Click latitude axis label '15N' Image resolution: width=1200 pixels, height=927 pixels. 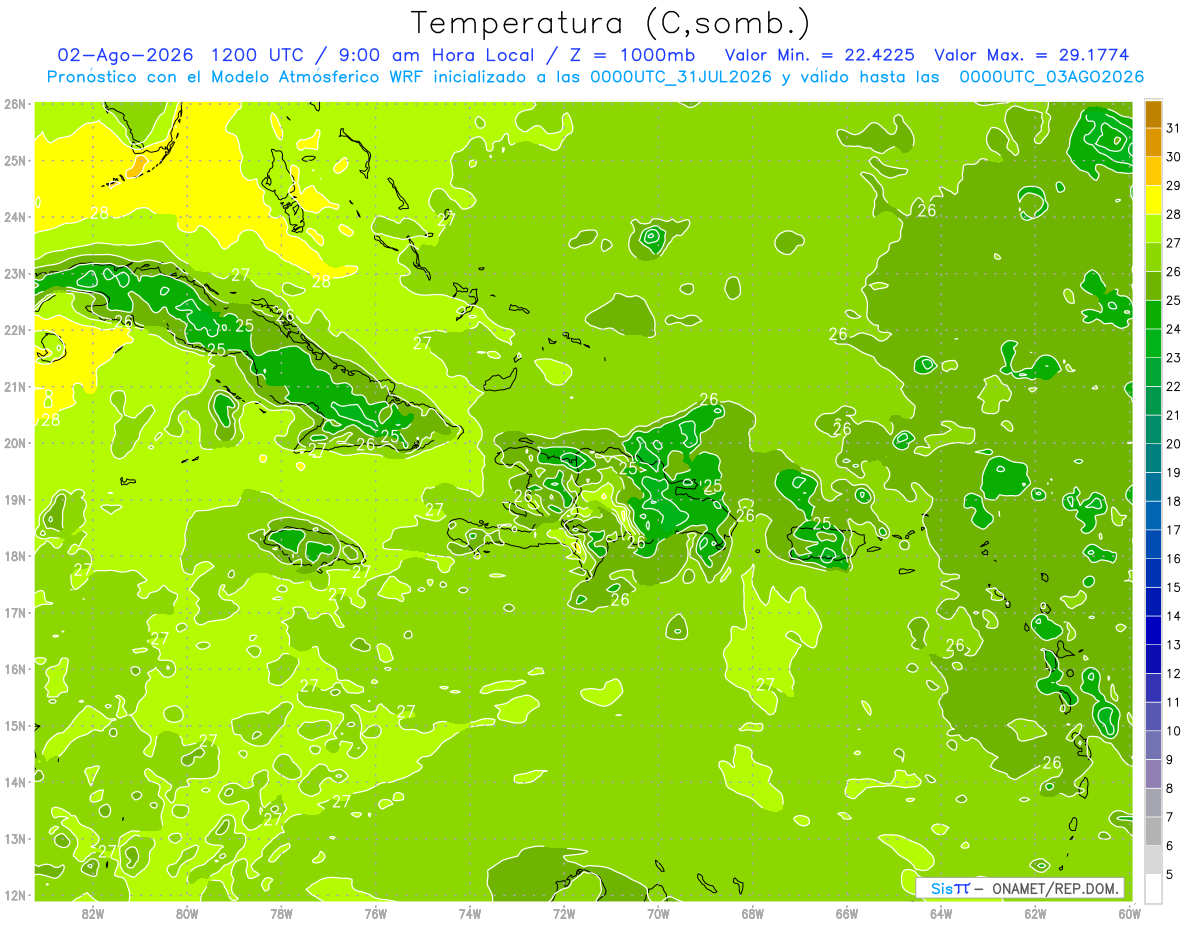pos(15,725)
